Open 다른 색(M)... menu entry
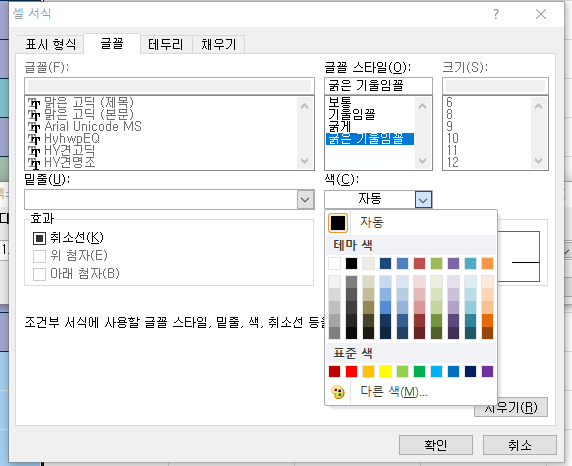Screen dimensions: 572x466 click(x=411, y=392)
